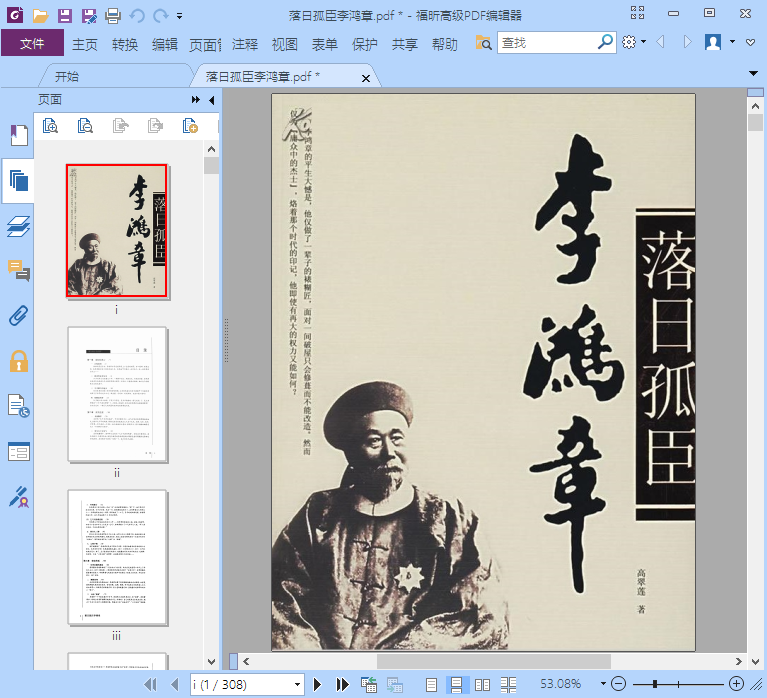Open the 帮助 ribbon tab
767x698 pixels.
pyautogui.click(x=445, y=45)
